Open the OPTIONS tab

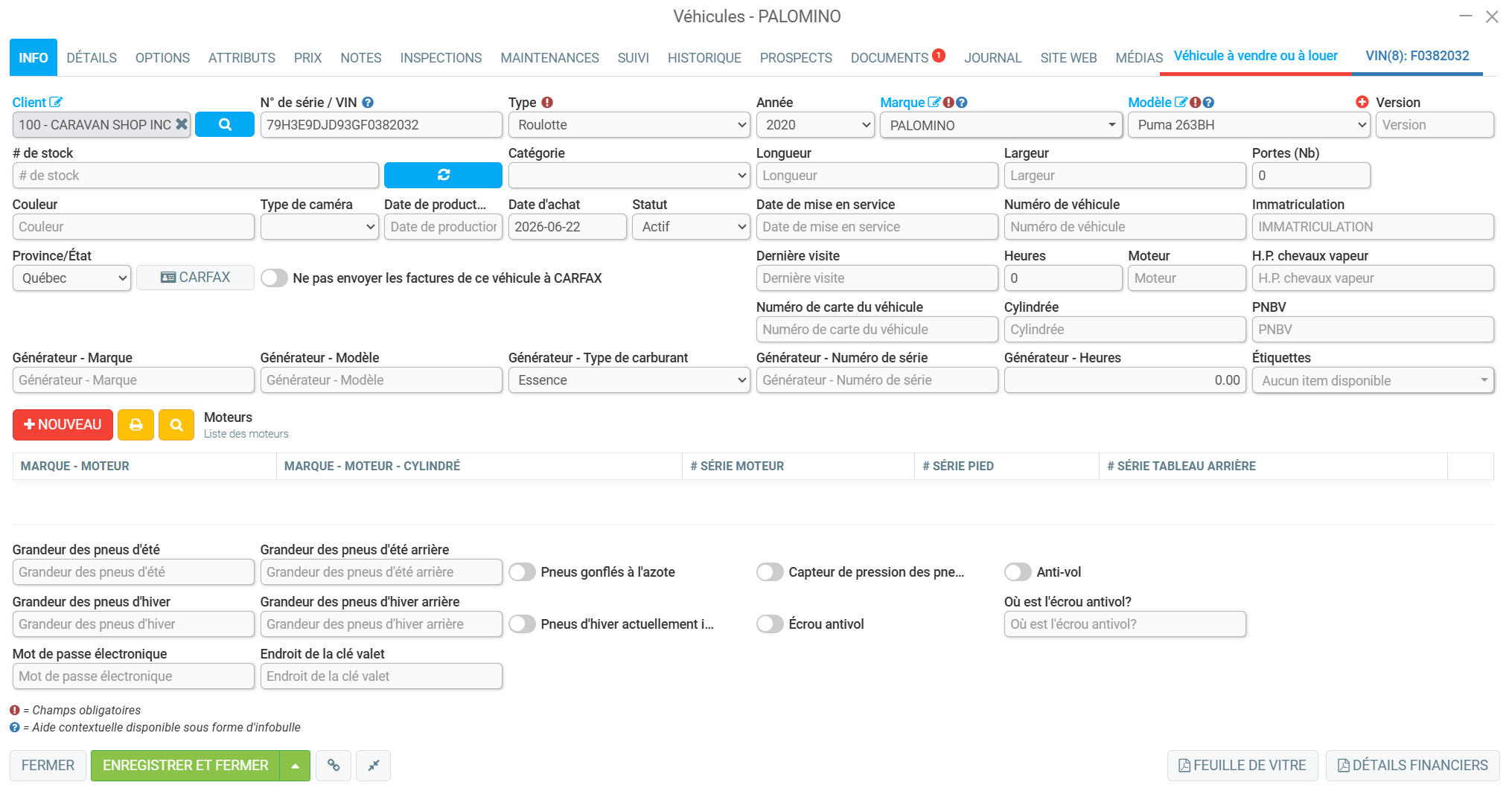[162, 58]
